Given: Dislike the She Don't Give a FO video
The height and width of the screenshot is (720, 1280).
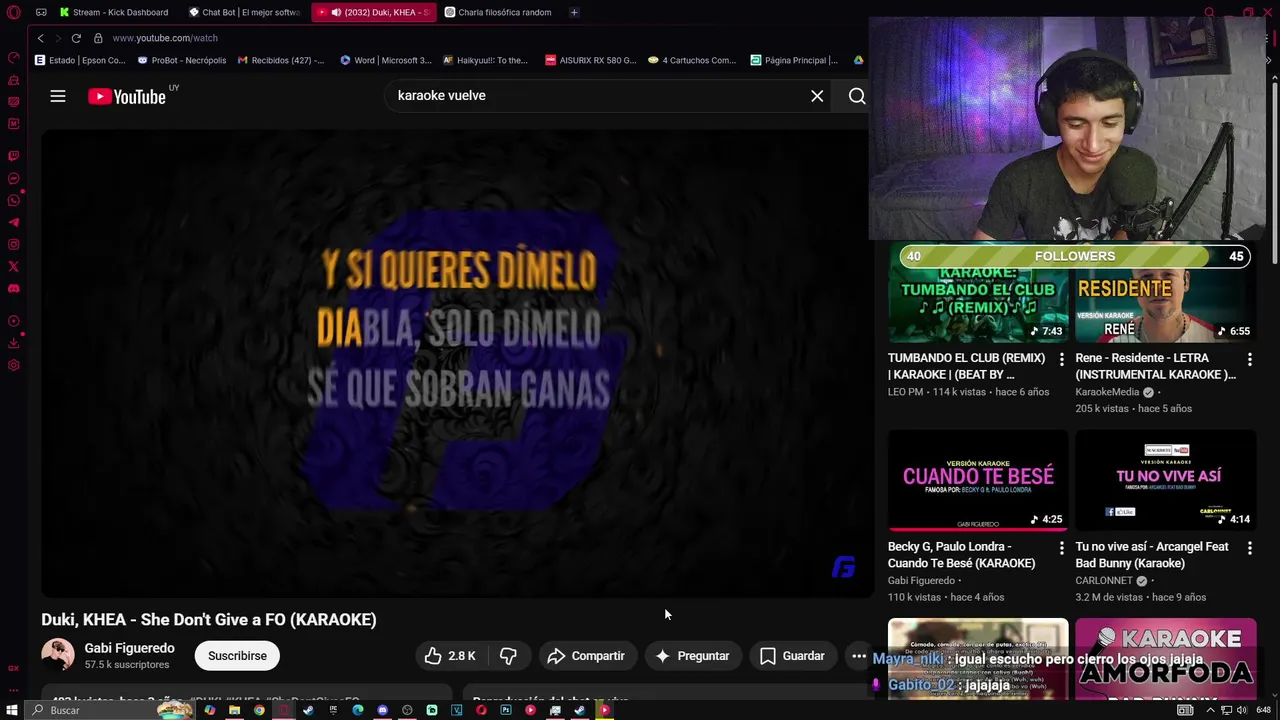Looking at the screenshot, I should pos(508,656).
